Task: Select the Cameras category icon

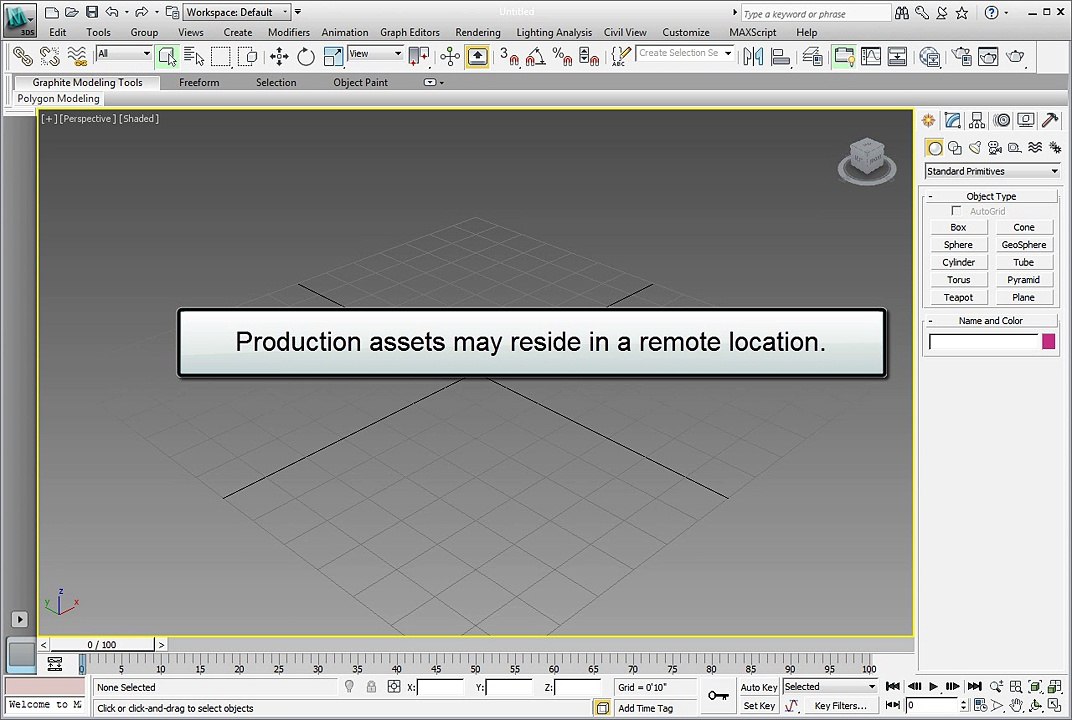Action: pyautogui.click(x=995, y=148)
